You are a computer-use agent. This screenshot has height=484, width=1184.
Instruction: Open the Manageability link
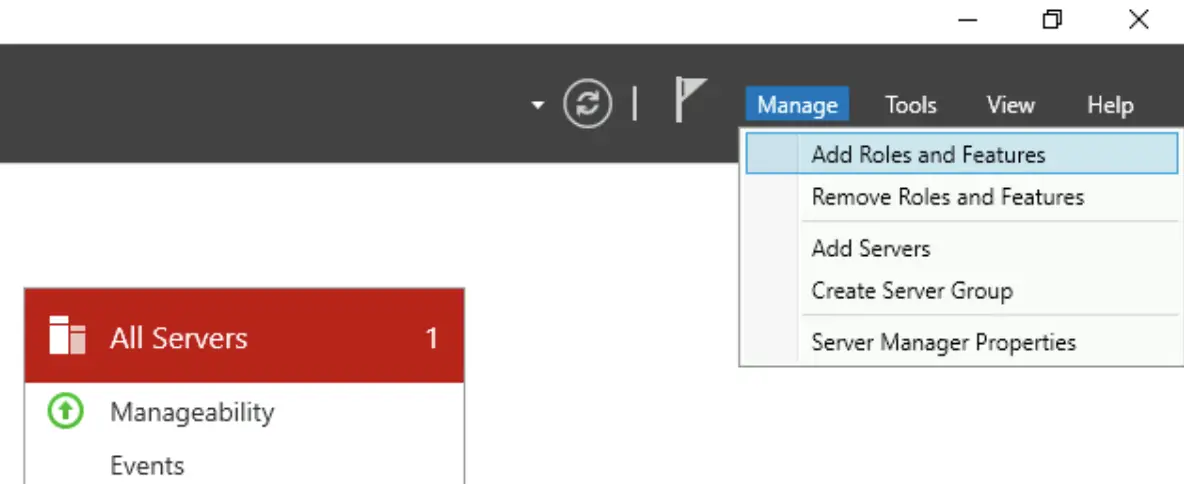[x=192, y=412]
